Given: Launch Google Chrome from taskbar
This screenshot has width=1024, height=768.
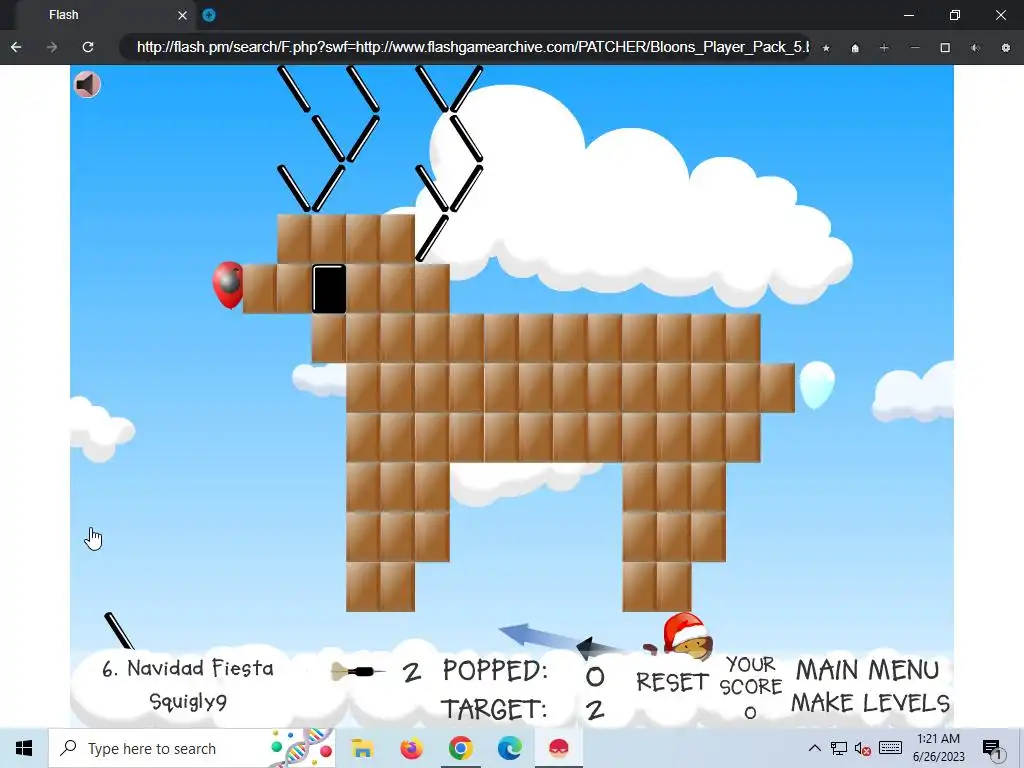Looking at the screenshot, I should [x=460, y=748].
